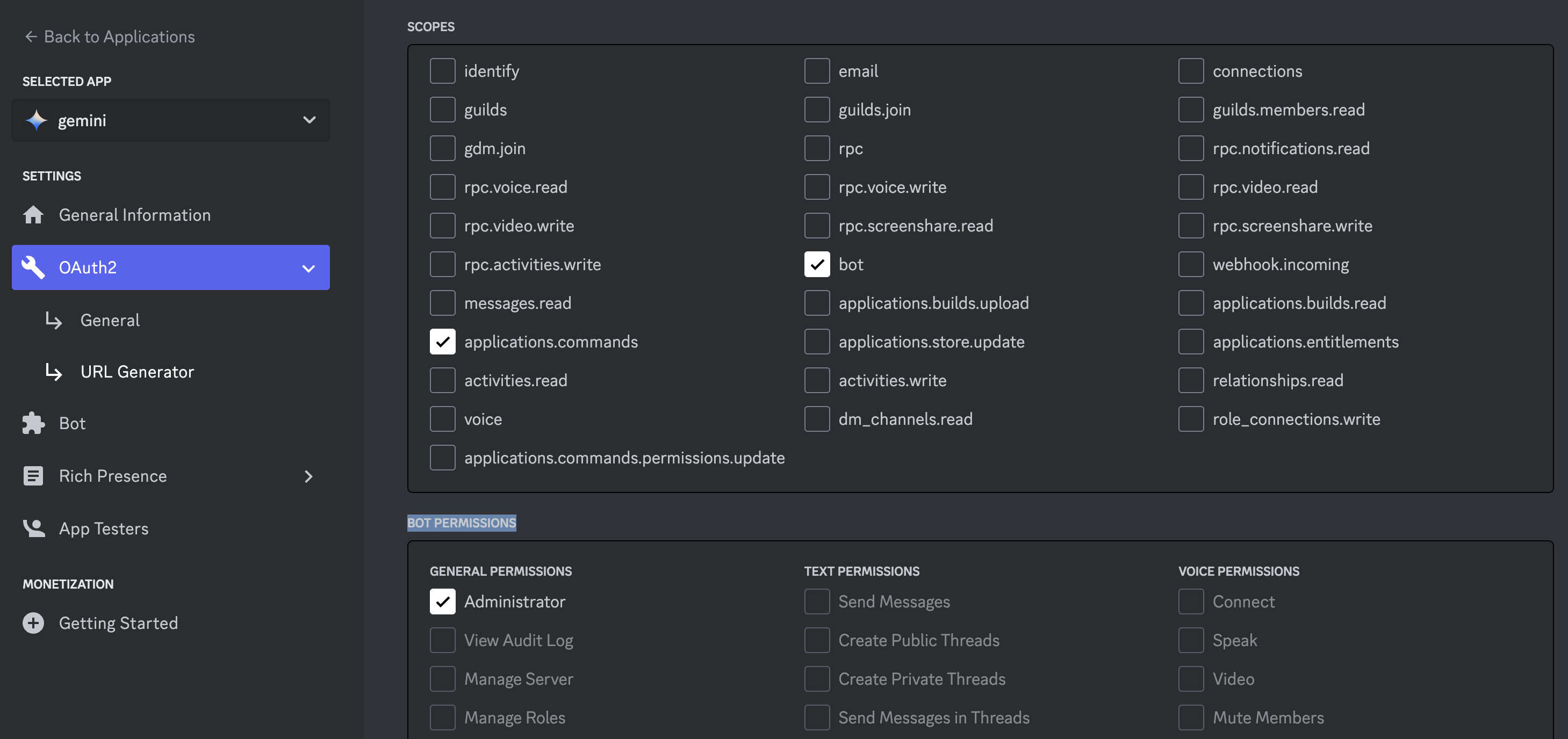This screenshot has height=739, width=1568.
Task: Open the URL Generator subpage
Action: pos(137,372)
